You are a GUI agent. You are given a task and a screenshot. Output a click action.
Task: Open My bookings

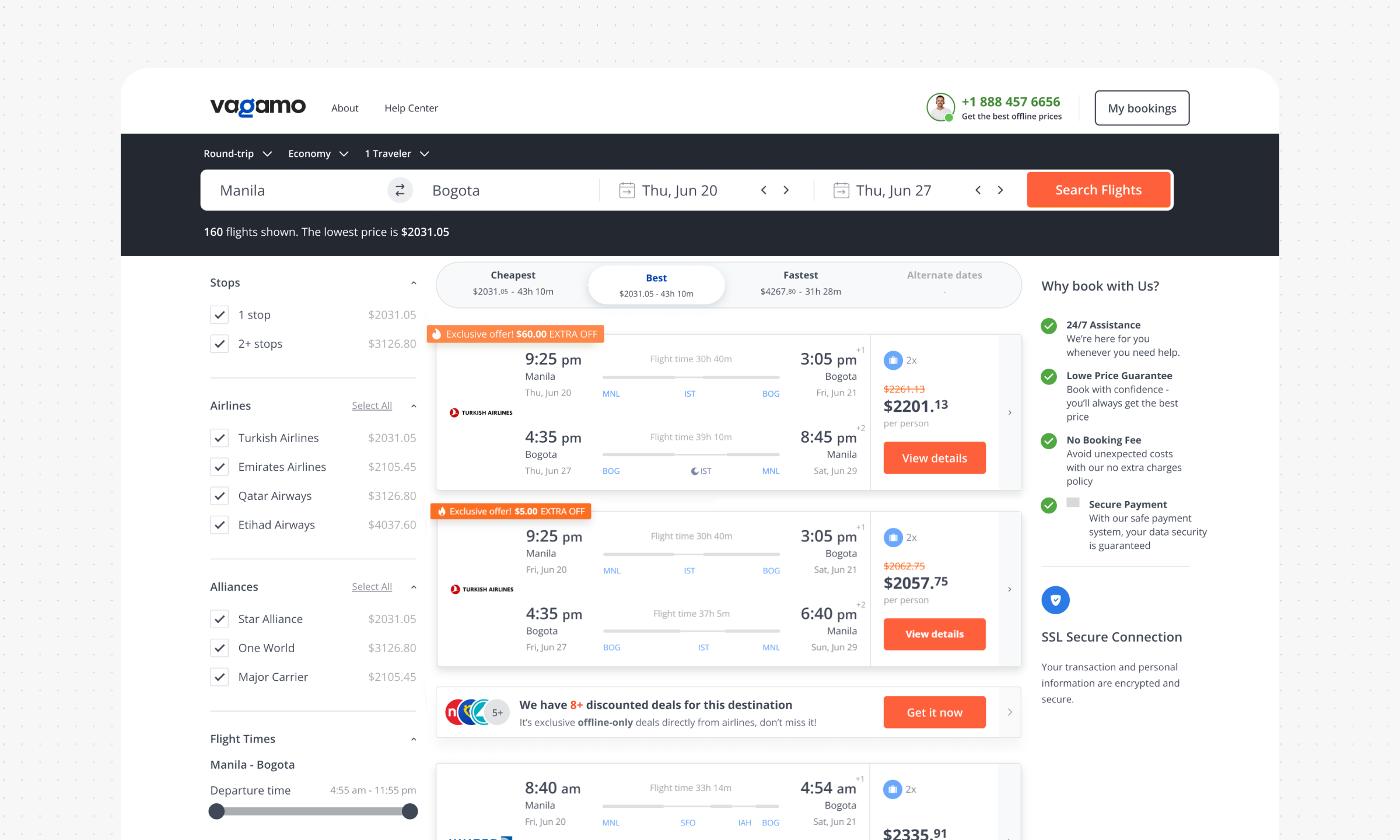[1142, 108]
